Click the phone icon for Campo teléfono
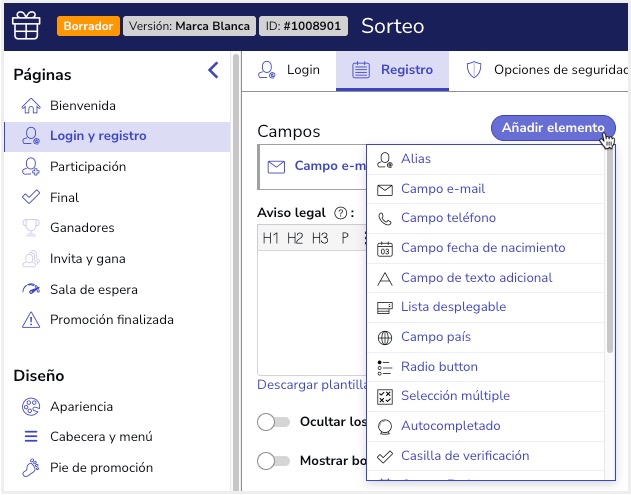The image size is (631, 495). pos(385,219)
